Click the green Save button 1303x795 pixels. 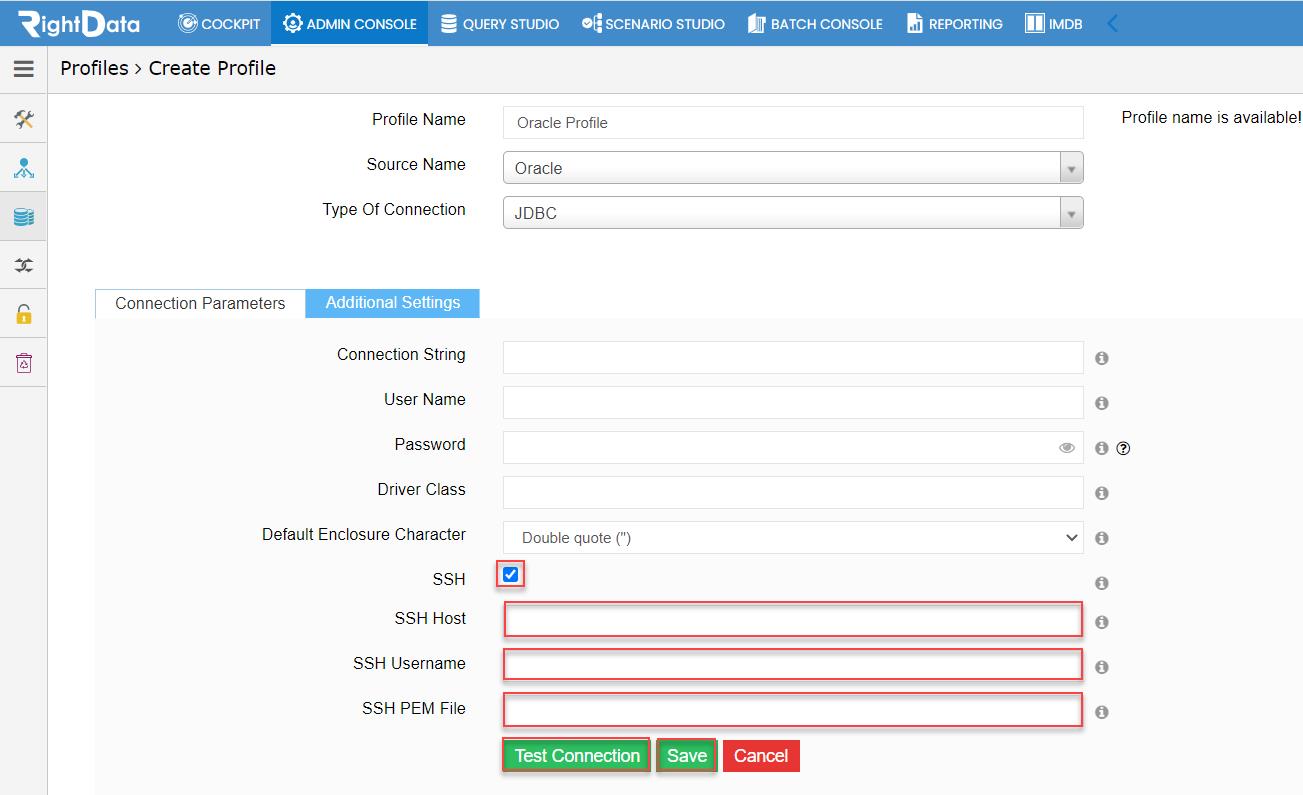687,756
